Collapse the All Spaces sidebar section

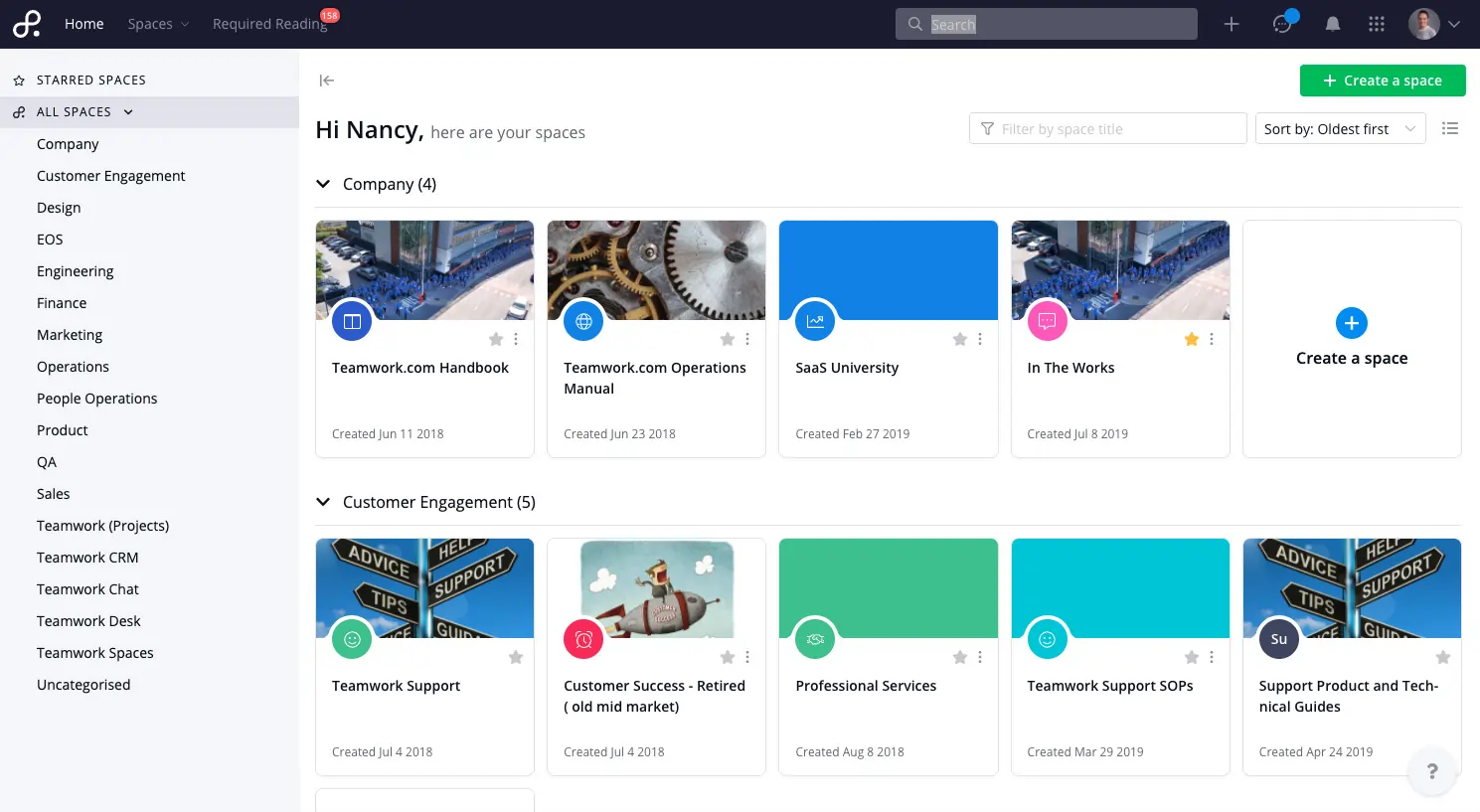(128, 112)
